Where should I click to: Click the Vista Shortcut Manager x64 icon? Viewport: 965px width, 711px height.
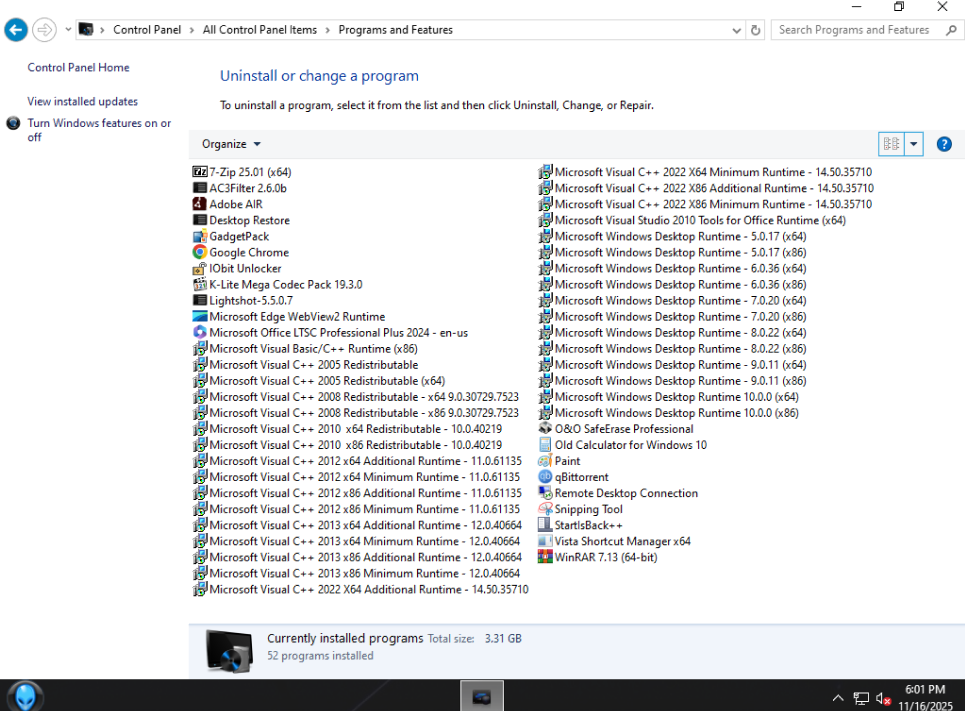(545, 541)
